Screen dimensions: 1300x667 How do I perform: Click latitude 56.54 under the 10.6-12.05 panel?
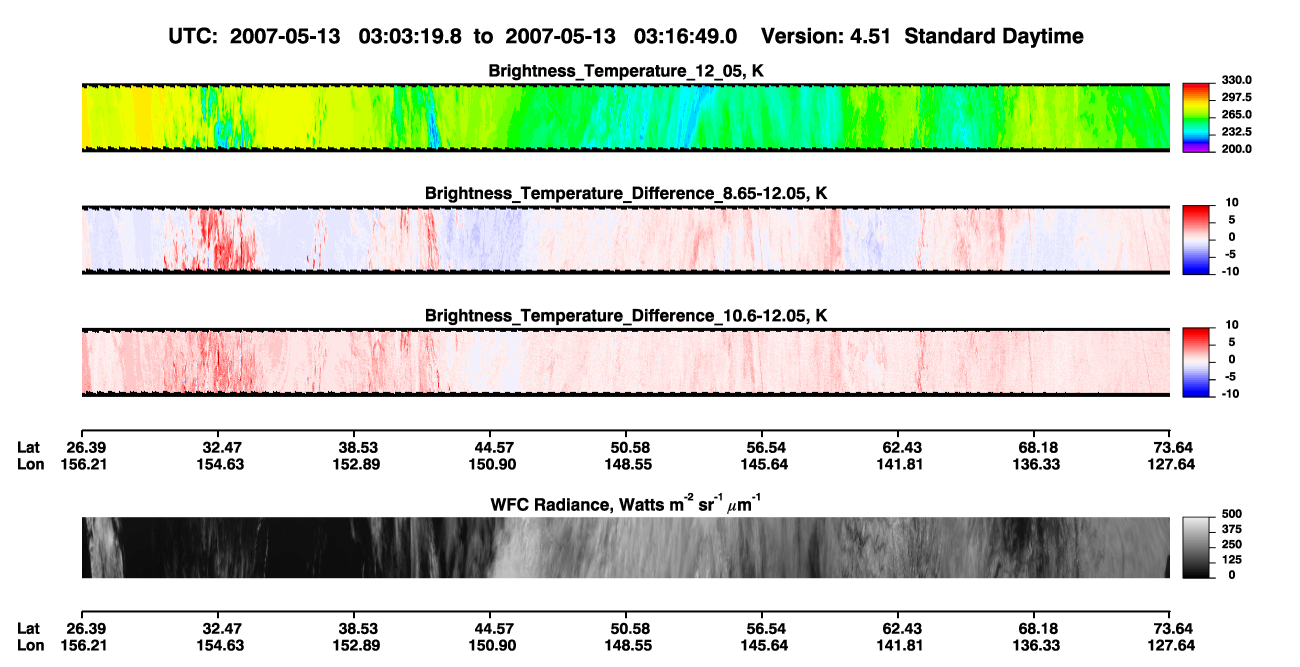(x=762, y=447)
